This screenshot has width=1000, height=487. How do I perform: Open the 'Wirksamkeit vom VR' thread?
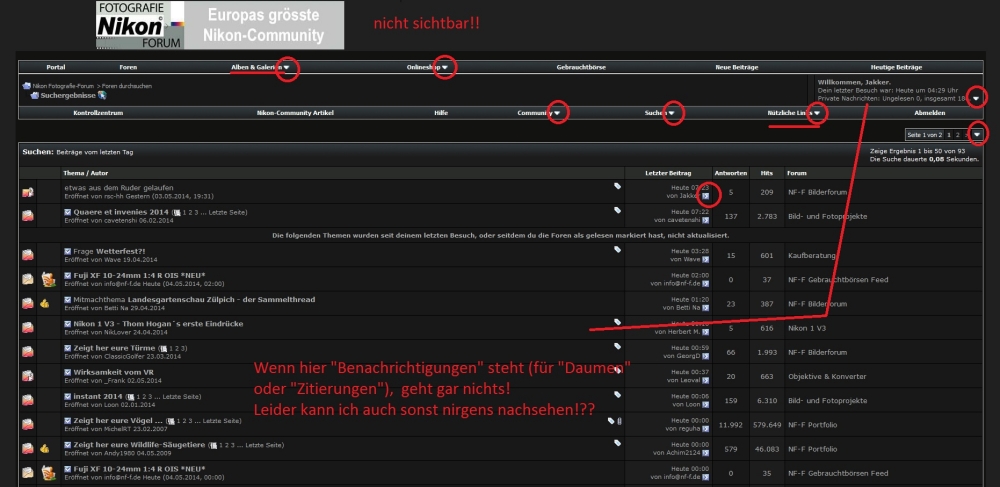pyautogui.click(x=114, y=372)
